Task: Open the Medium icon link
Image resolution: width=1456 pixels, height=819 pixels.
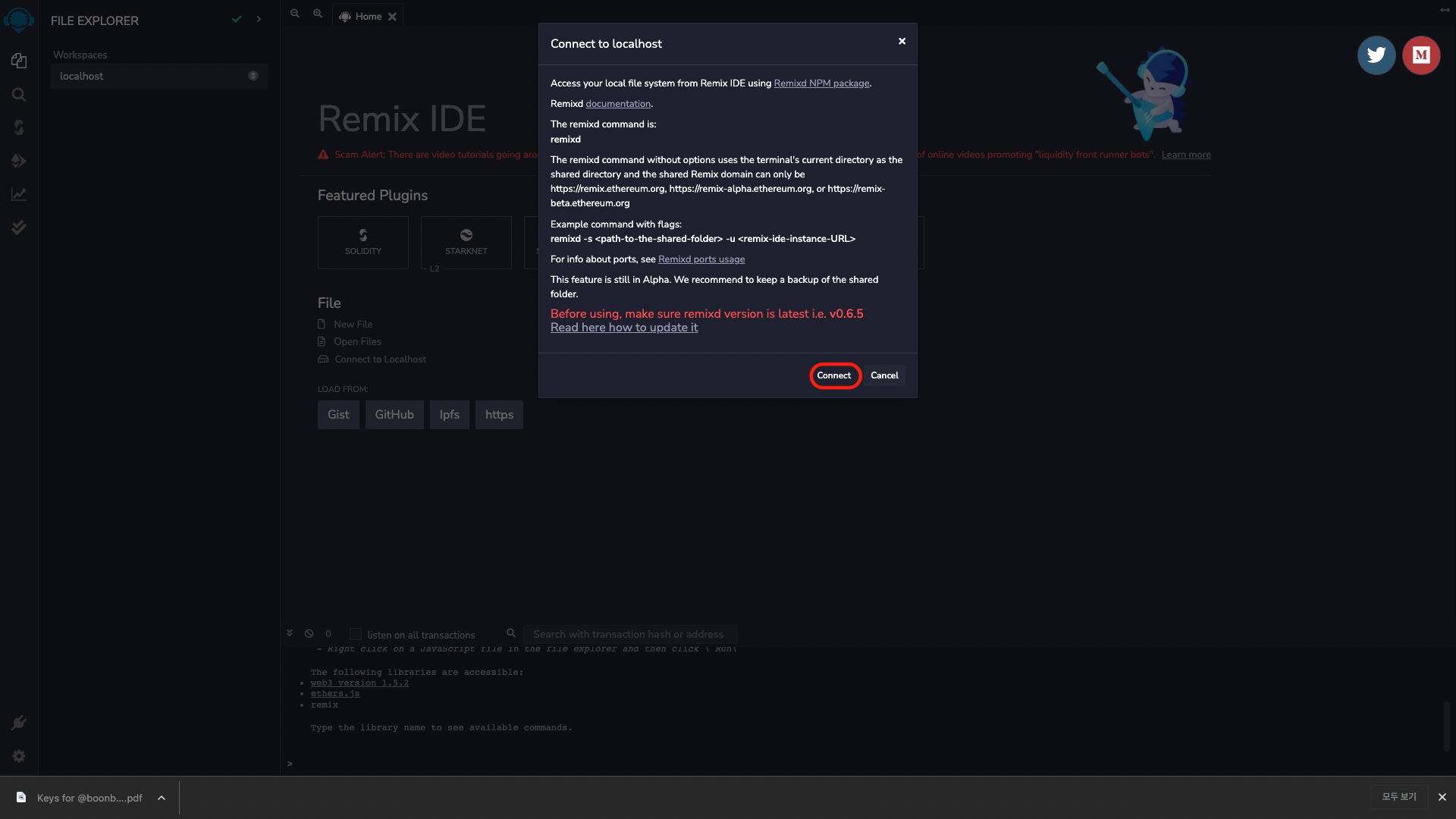Action: 1421,55
